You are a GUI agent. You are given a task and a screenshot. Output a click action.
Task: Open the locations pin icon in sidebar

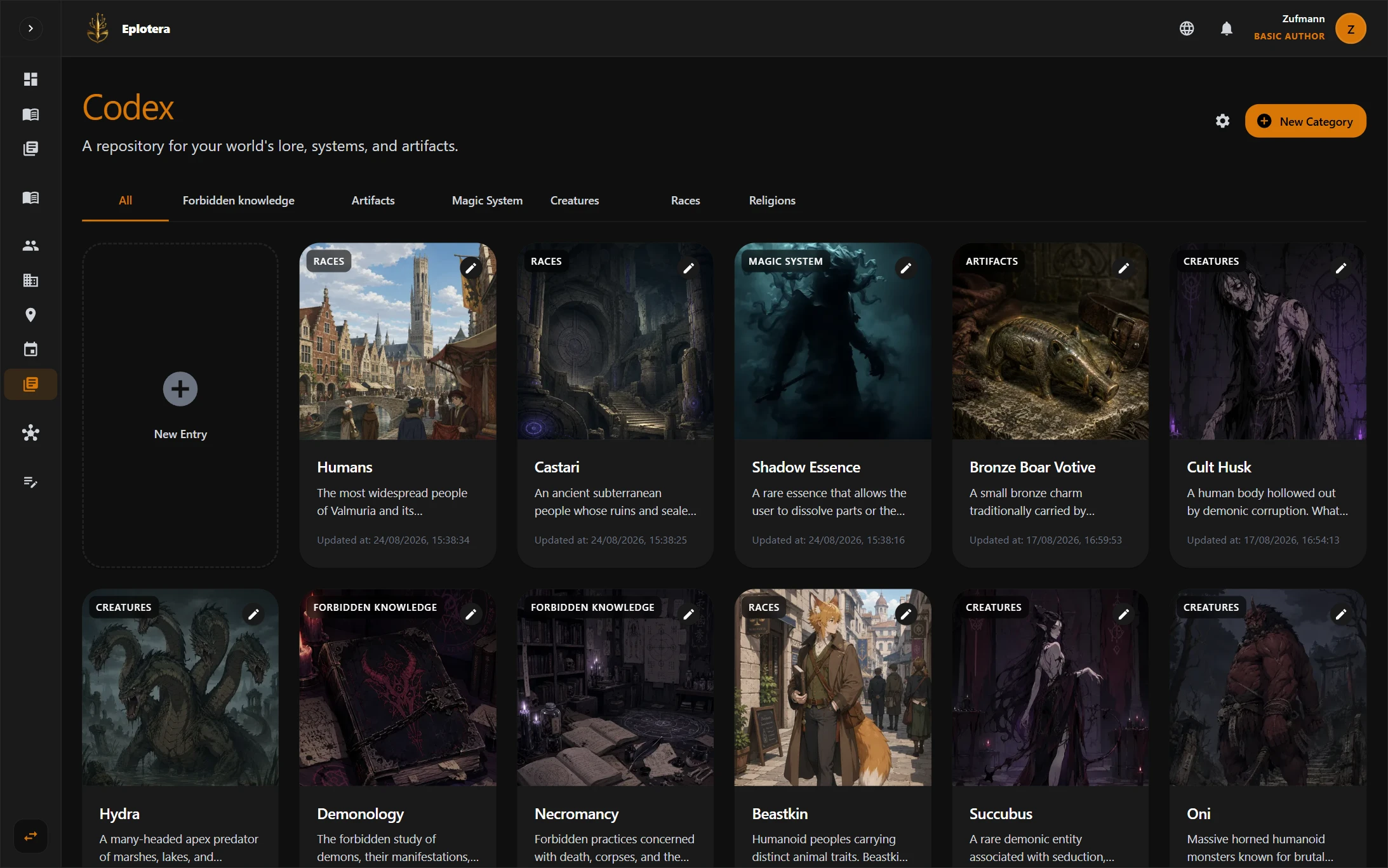click(x=30, y=315)
